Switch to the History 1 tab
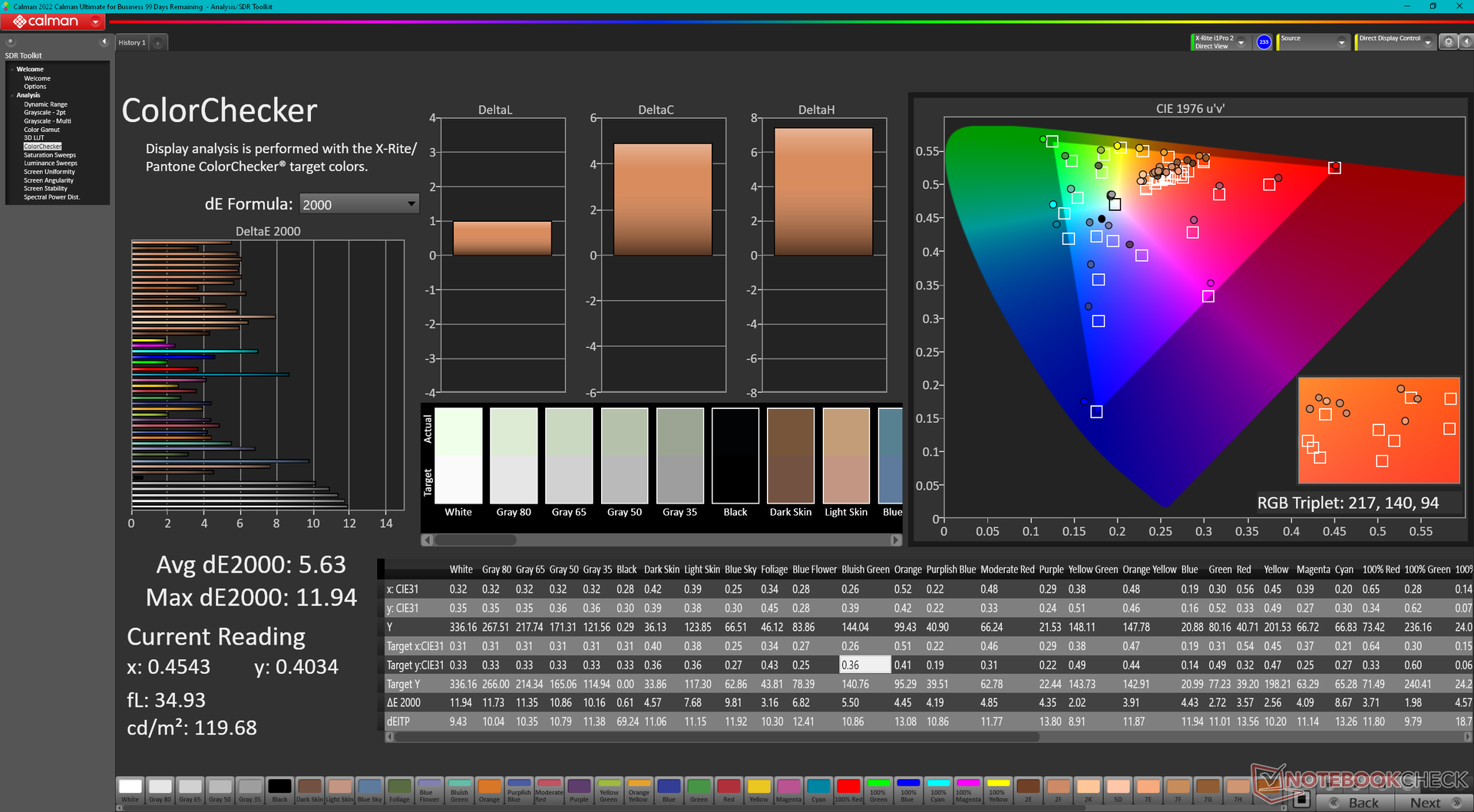The width and height of the screenshot is (1474, 812). pos(132,43)
